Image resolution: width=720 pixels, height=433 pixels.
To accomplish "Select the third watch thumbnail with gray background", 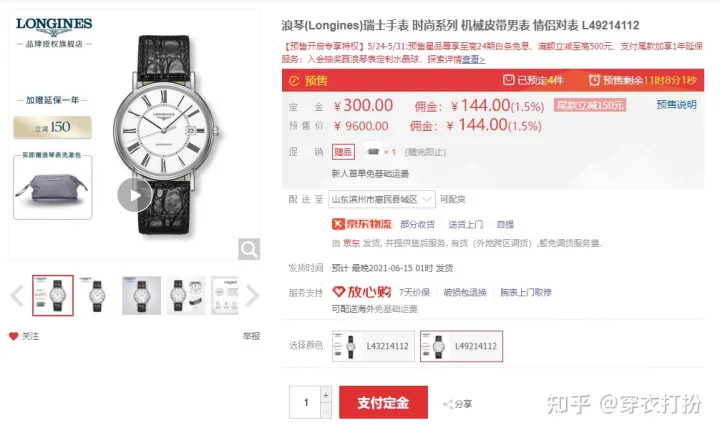I will click(x=141, y=295).
